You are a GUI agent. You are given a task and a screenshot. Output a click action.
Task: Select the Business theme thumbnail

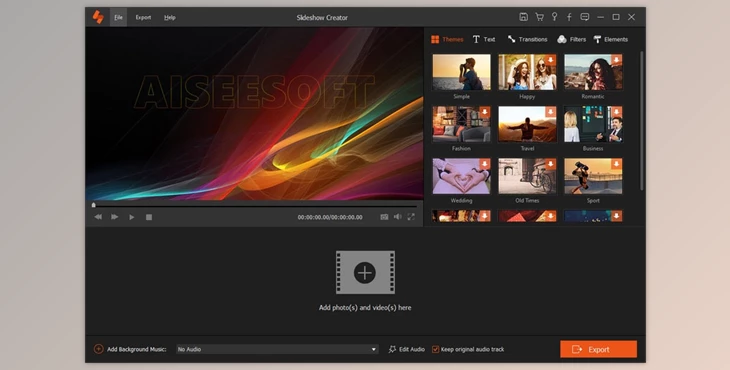(593, 124)
